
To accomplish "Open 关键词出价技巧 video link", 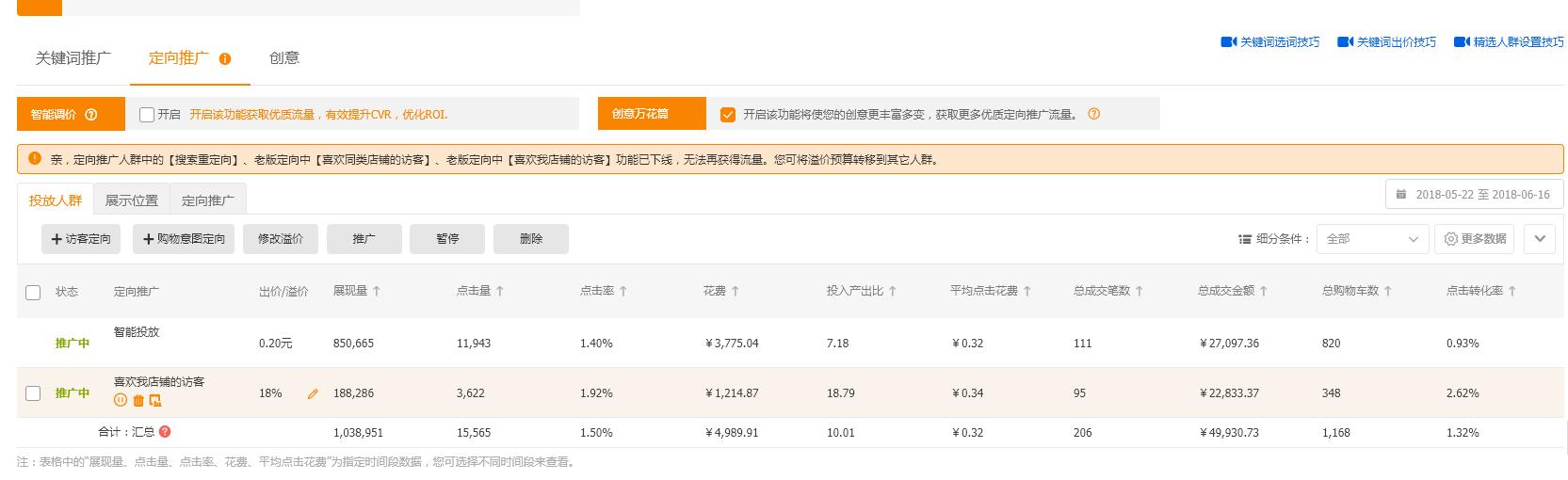I will click(1387, 42).
